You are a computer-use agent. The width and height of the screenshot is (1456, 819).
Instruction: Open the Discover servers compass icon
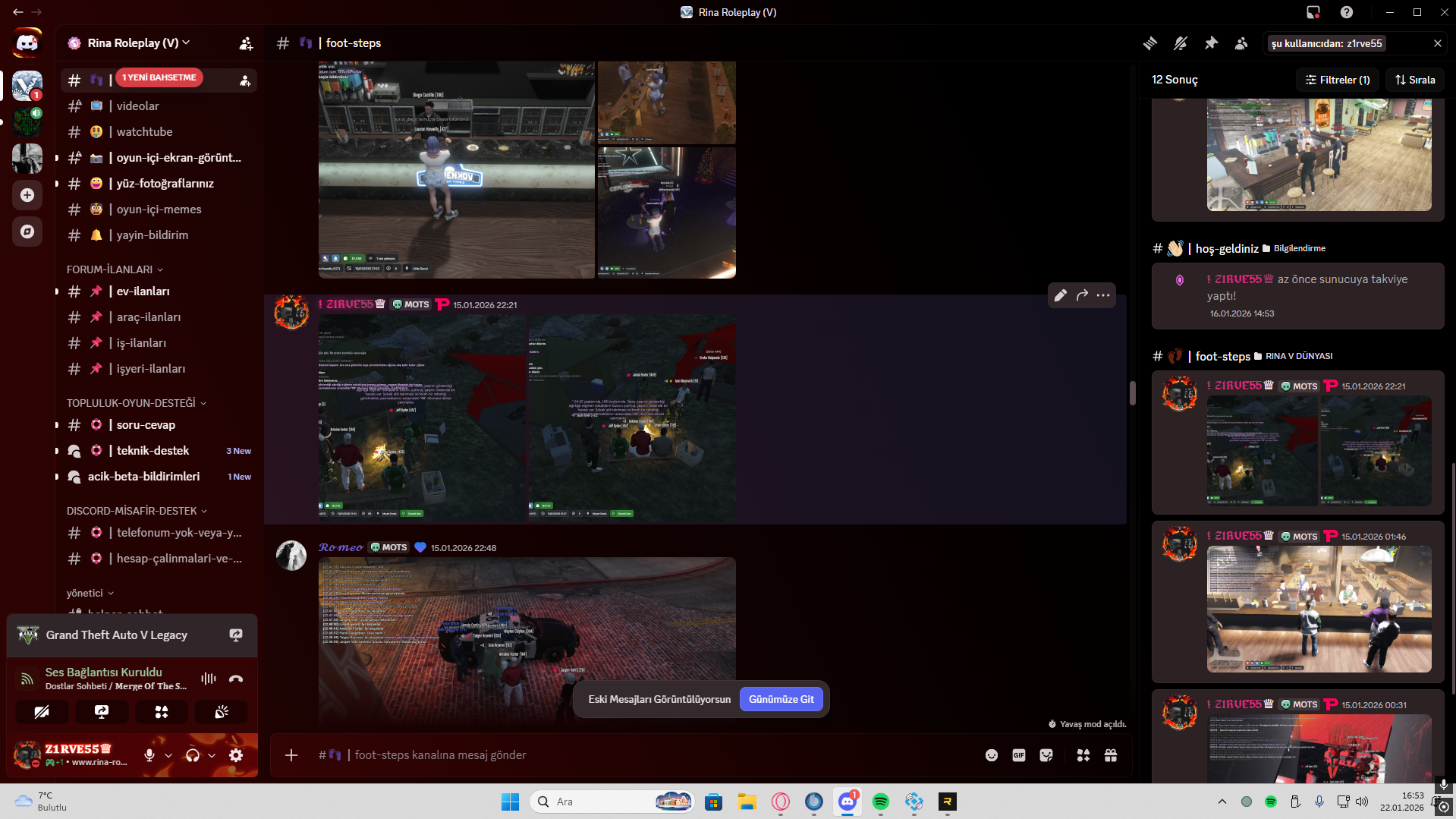[x=27, y=232]
